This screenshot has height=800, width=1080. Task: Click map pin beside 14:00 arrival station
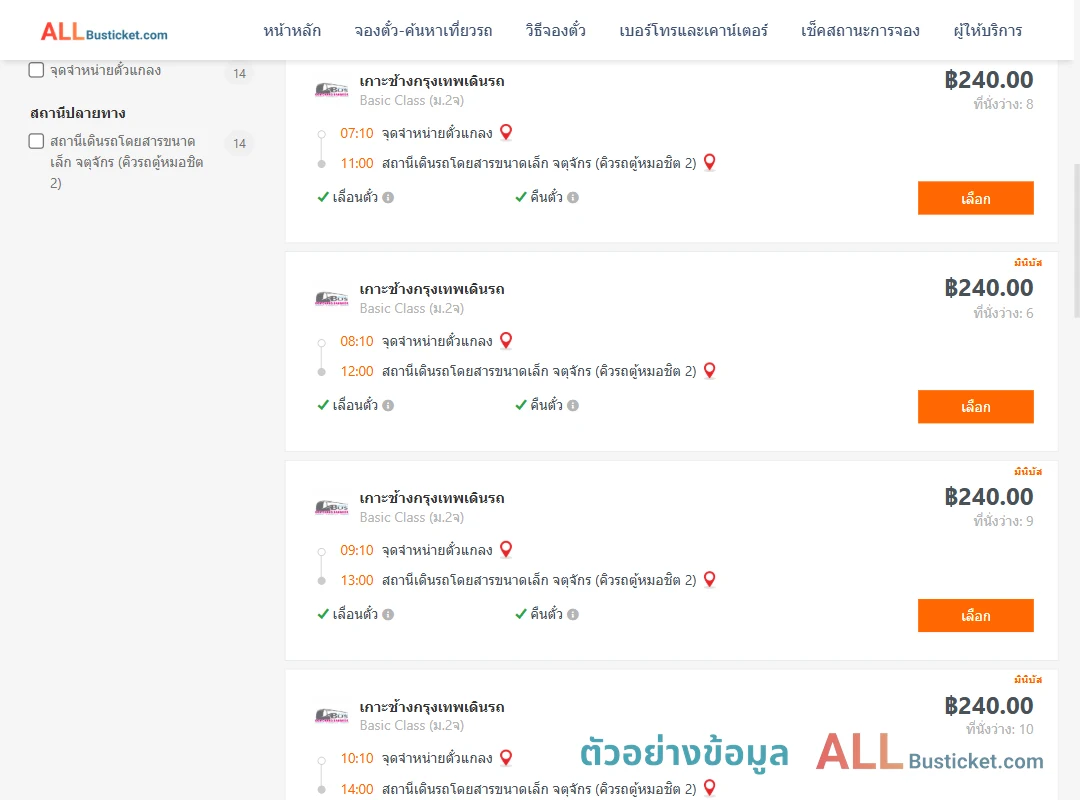(x=709, y=788)
